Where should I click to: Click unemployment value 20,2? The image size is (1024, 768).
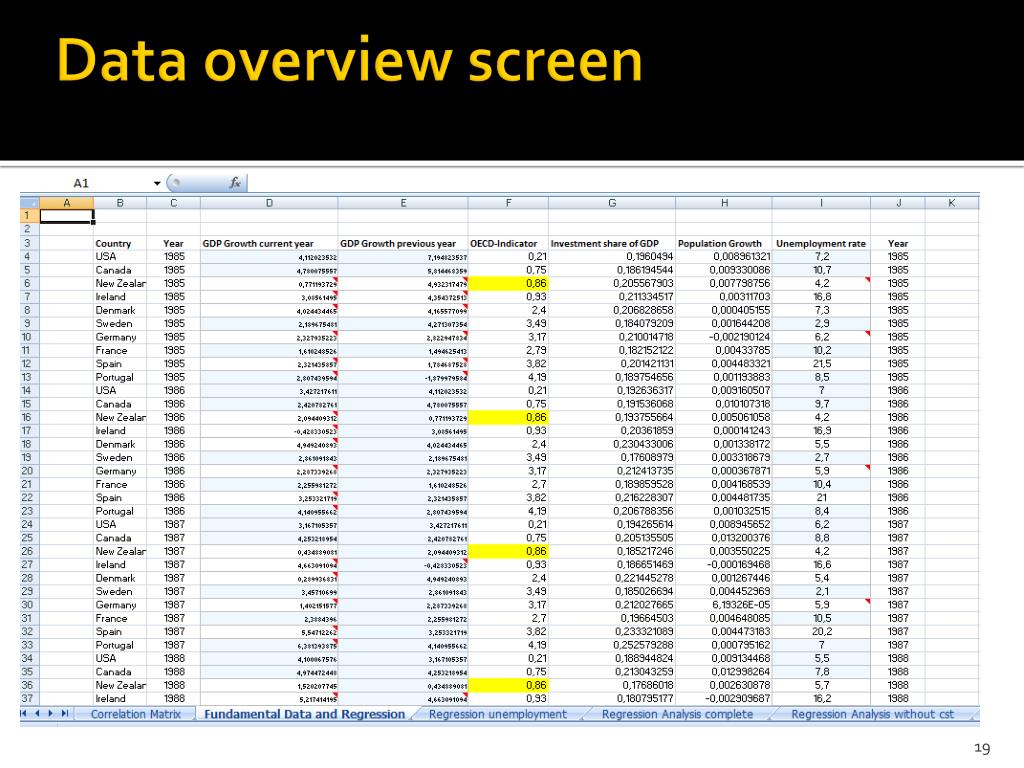pyautogui.click(x=822, y=632)
